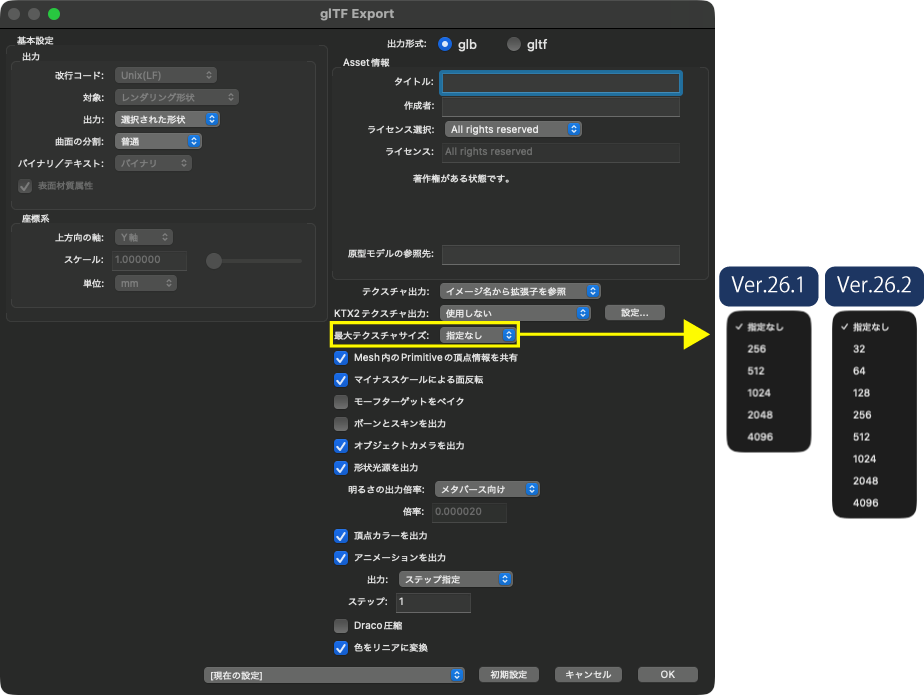Toggle 色をリニアに変換 checkbox
The image size is (924, 695).
(x=341, y=647)
